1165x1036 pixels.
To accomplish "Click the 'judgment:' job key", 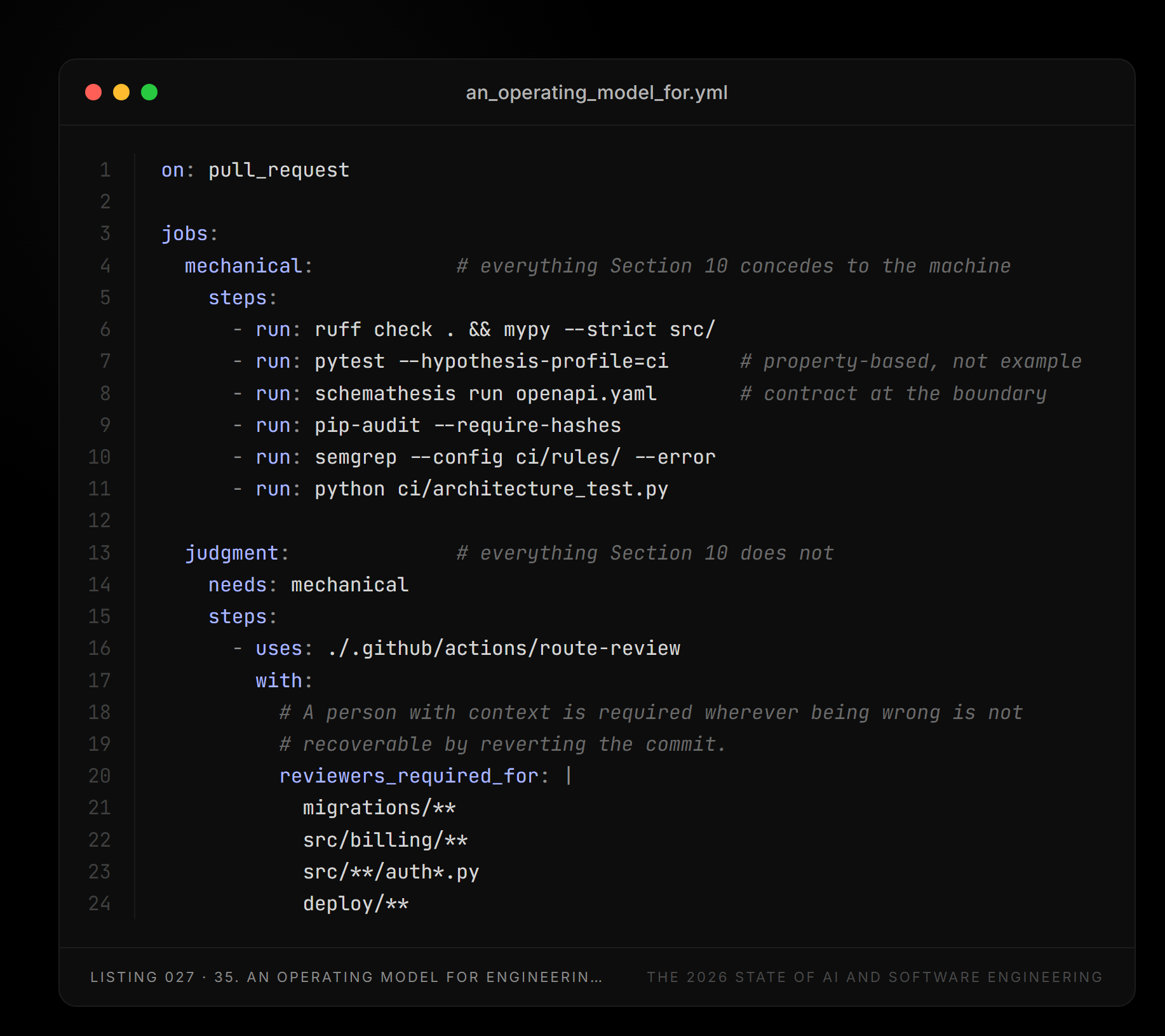I will pyautogui.click(x=238, y=553).
